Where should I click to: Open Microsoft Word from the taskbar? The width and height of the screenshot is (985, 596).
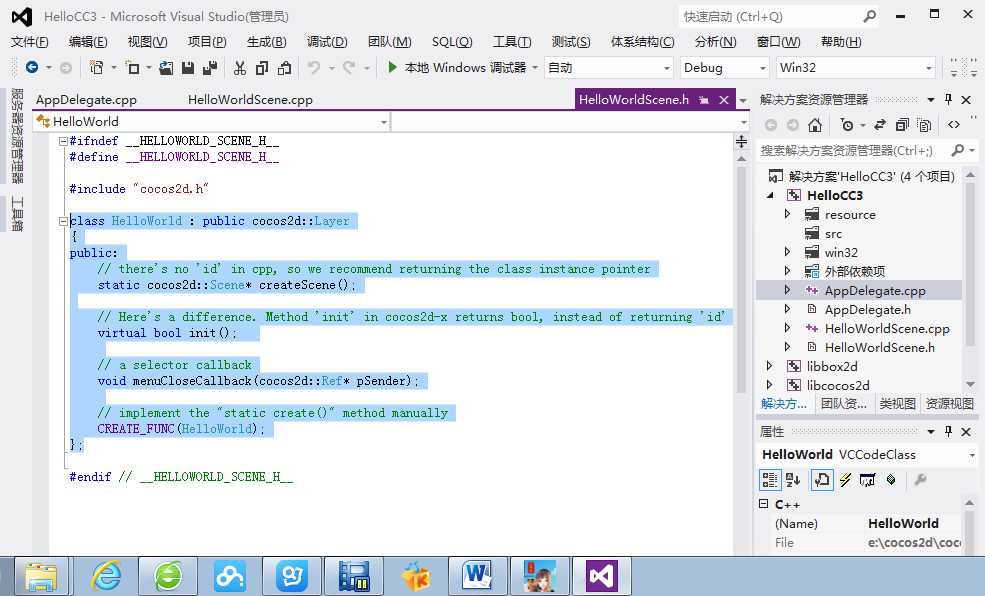click(x=478, y=575)
